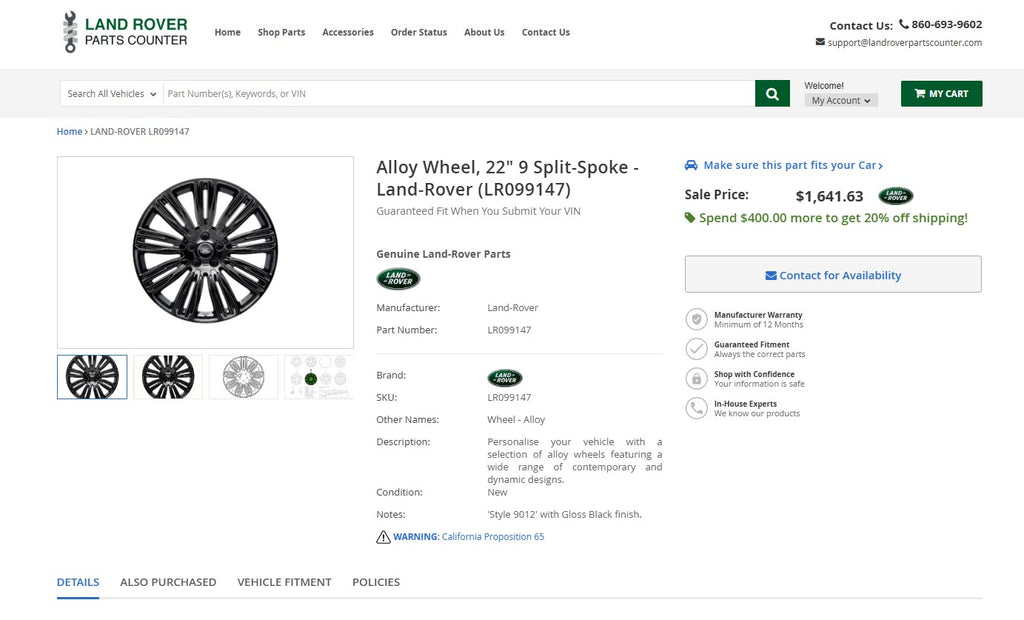Switch to the Details tab
1024x620 pixels.
point(78,582)
